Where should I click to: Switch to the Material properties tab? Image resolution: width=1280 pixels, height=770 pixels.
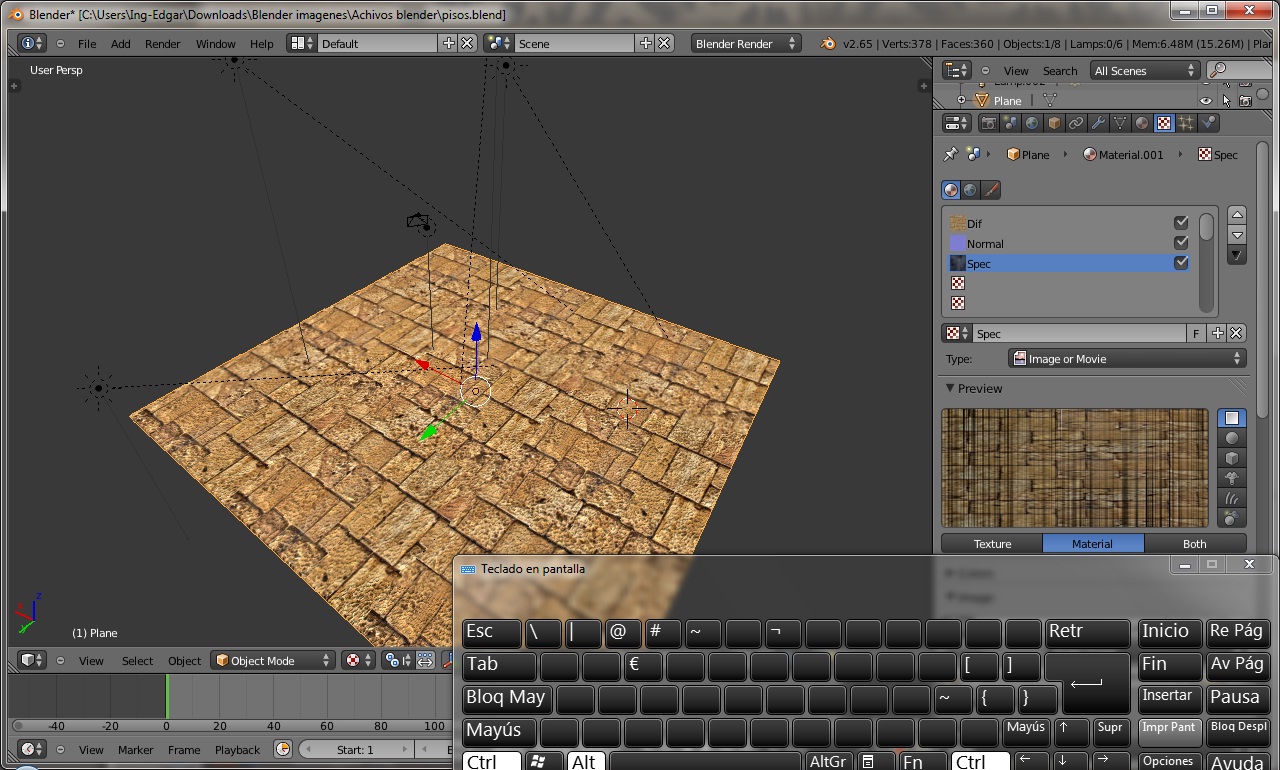(x=1142, y=123)
